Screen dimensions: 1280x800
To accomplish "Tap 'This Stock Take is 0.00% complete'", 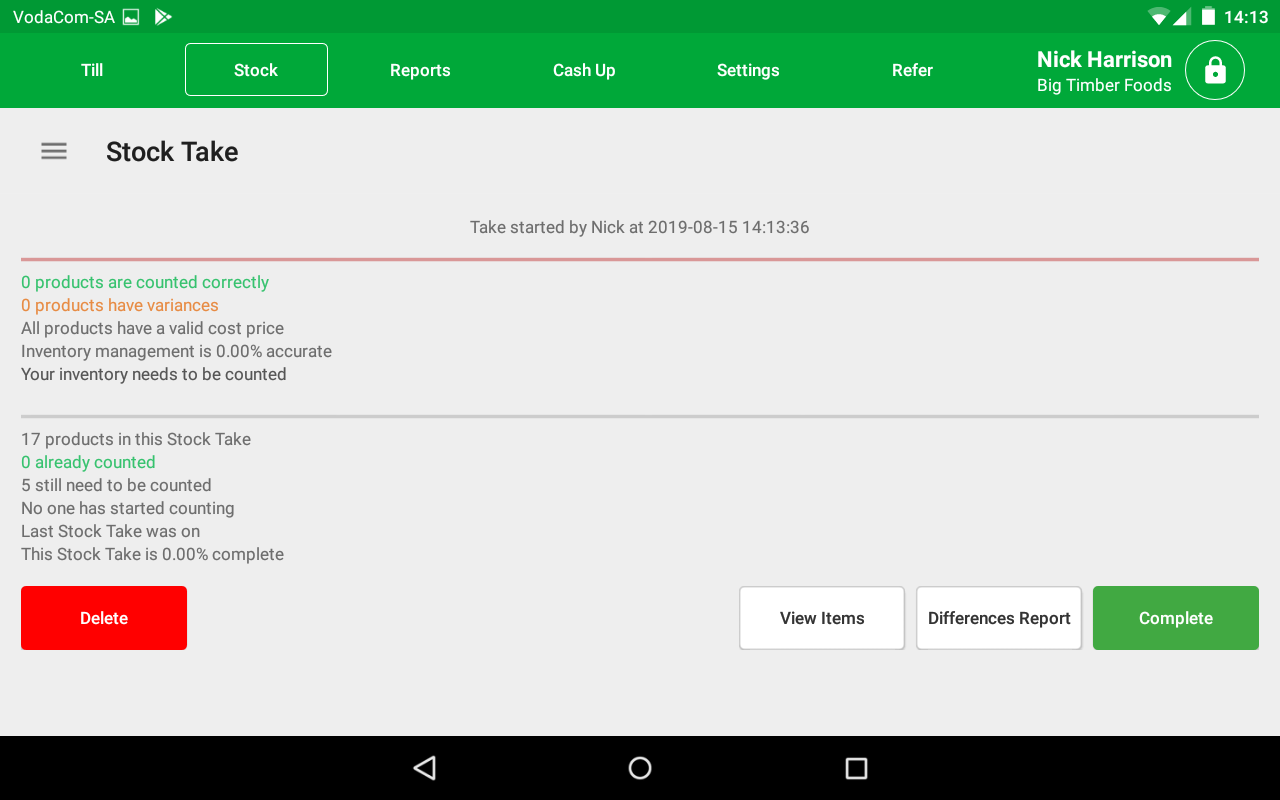I will click(153, 554).
